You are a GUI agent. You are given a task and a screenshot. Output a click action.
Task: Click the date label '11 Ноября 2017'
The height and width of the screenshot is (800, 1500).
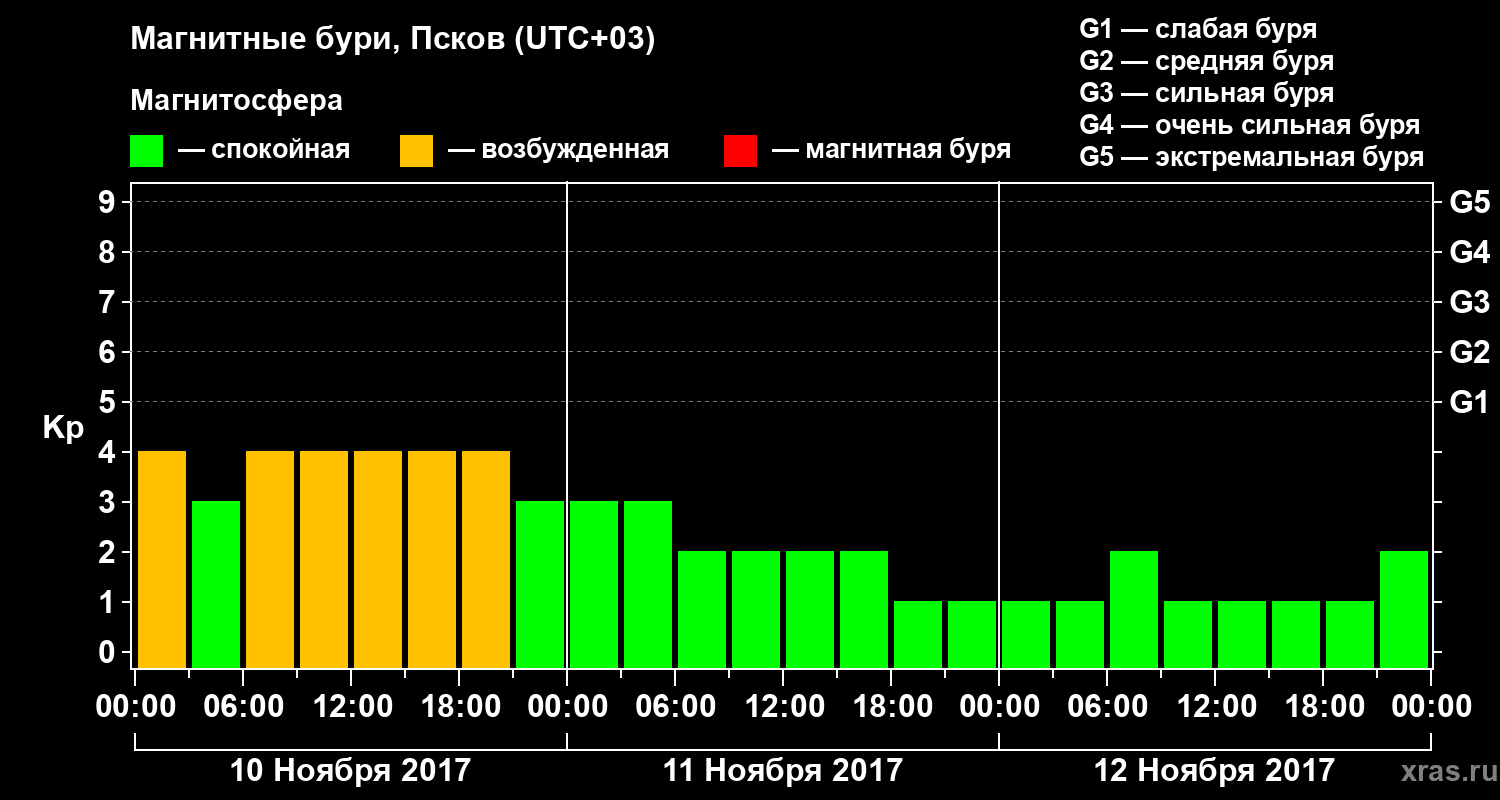tap(783, 771)
